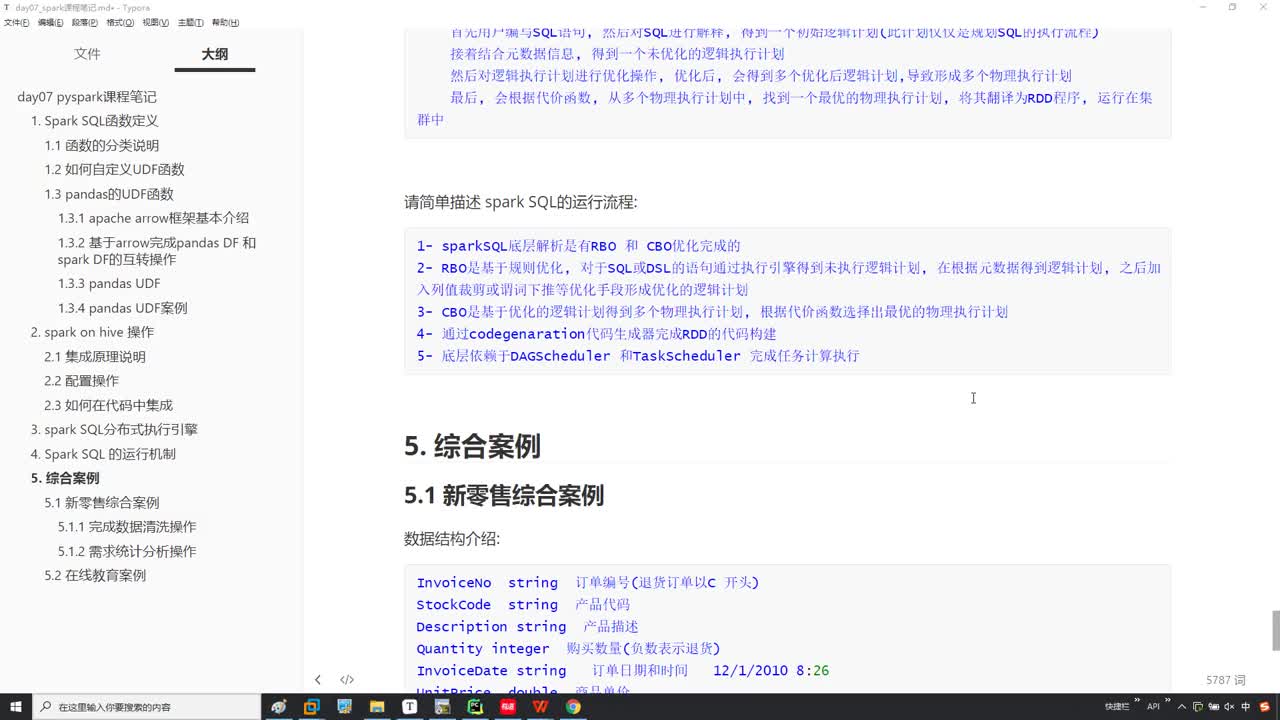
Task: Open the 帮助(H) menu
Action: (225, 22)
